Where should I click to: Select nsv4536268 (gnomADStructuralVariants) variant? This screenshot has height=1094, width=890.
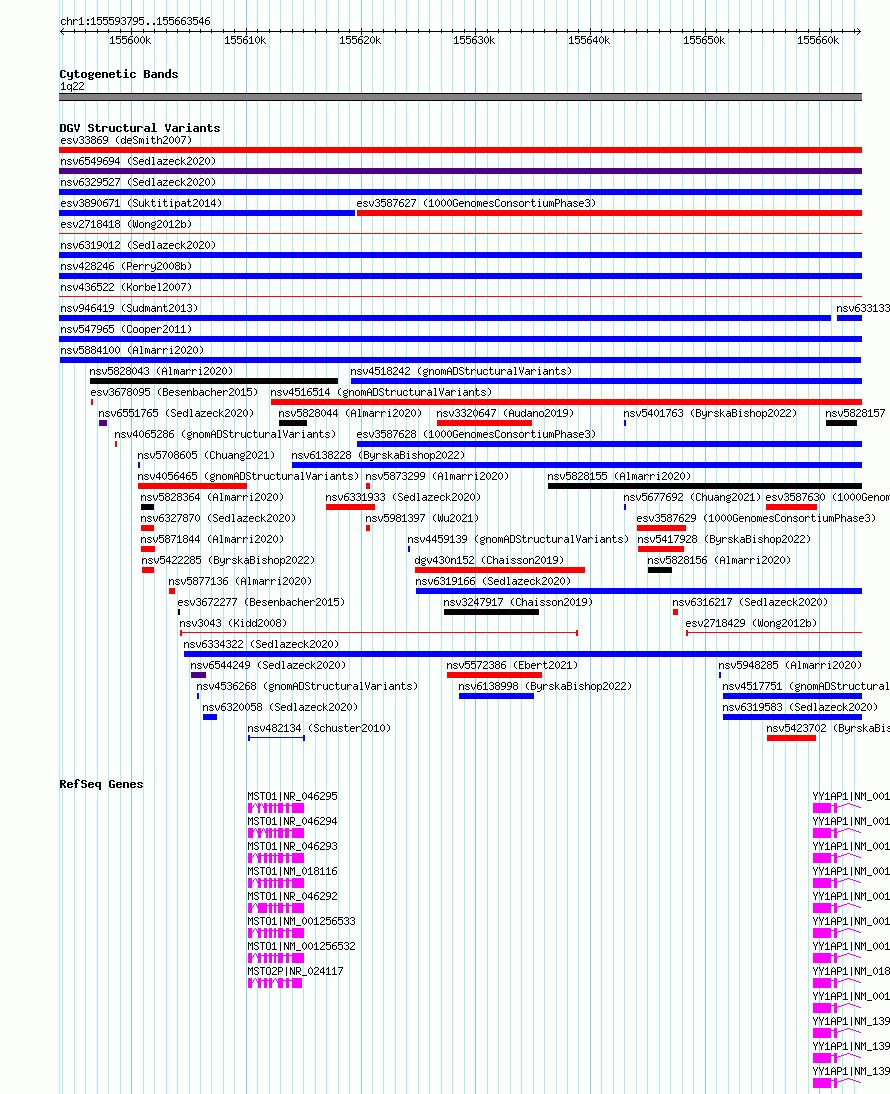click(x=198, y=696)
